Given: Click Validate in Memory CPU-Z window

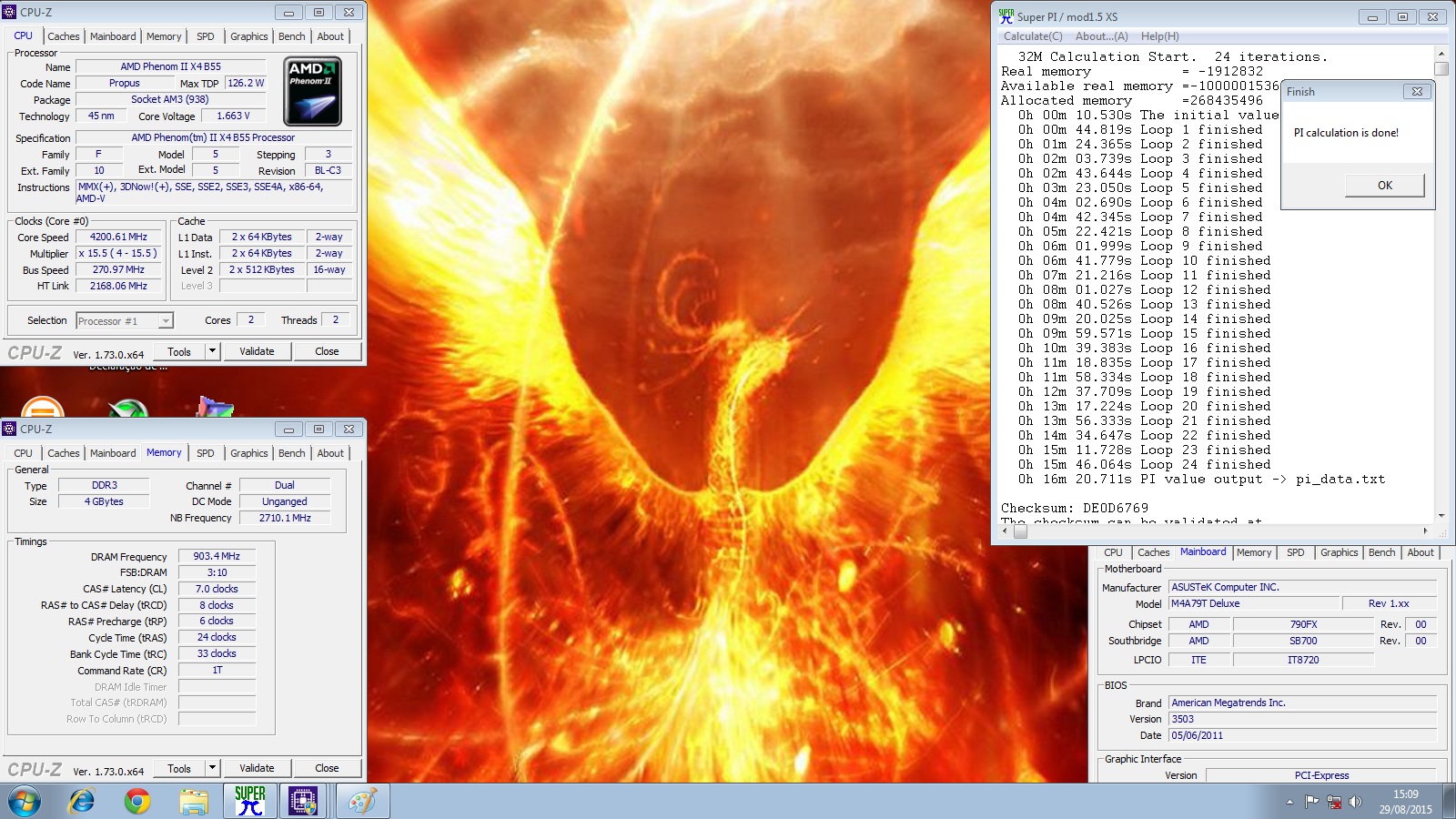Looking at the screenshot, I should pos(257,768).
